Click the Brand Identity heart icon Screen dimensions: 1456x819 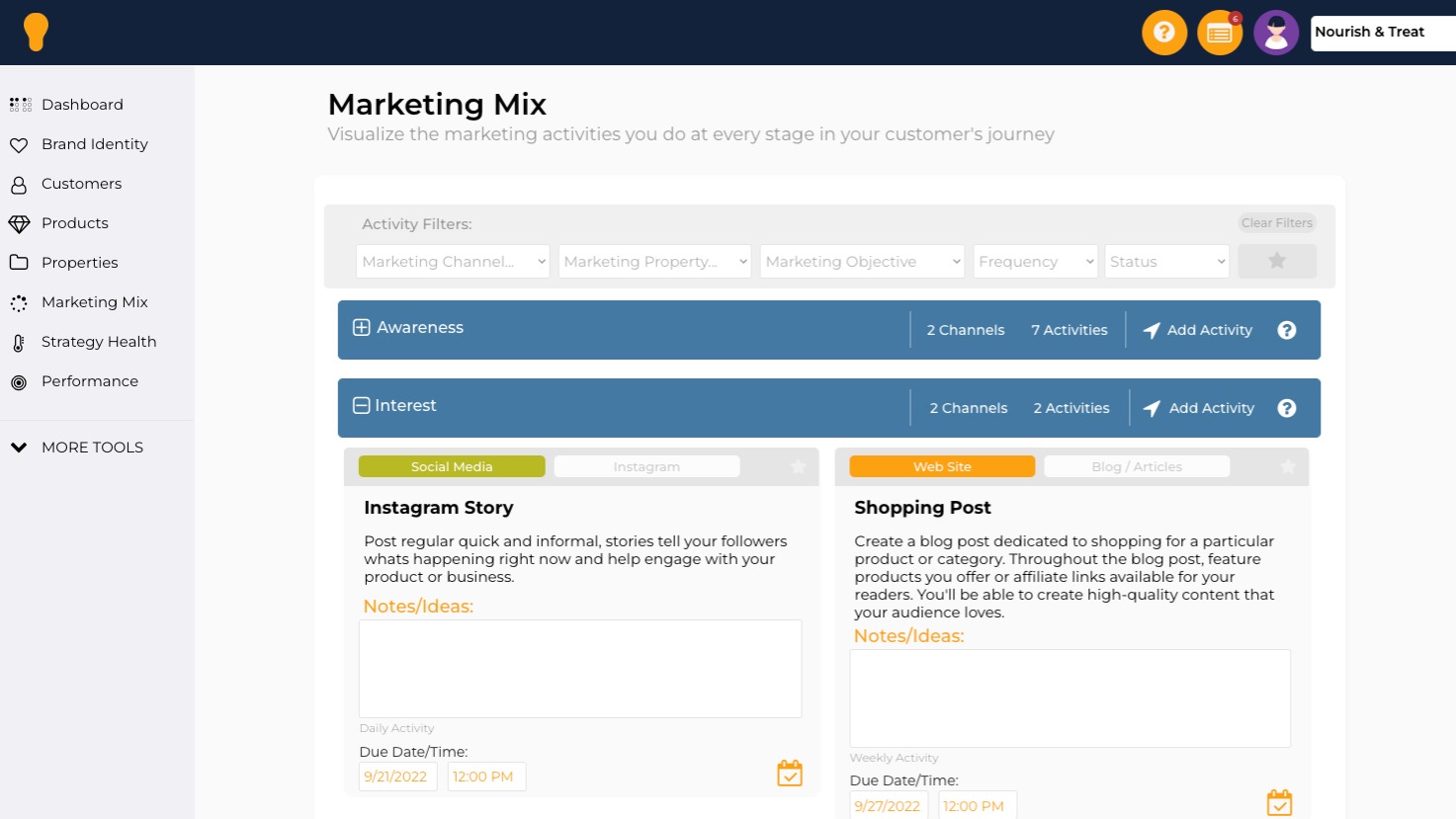[x=19, y=145]
